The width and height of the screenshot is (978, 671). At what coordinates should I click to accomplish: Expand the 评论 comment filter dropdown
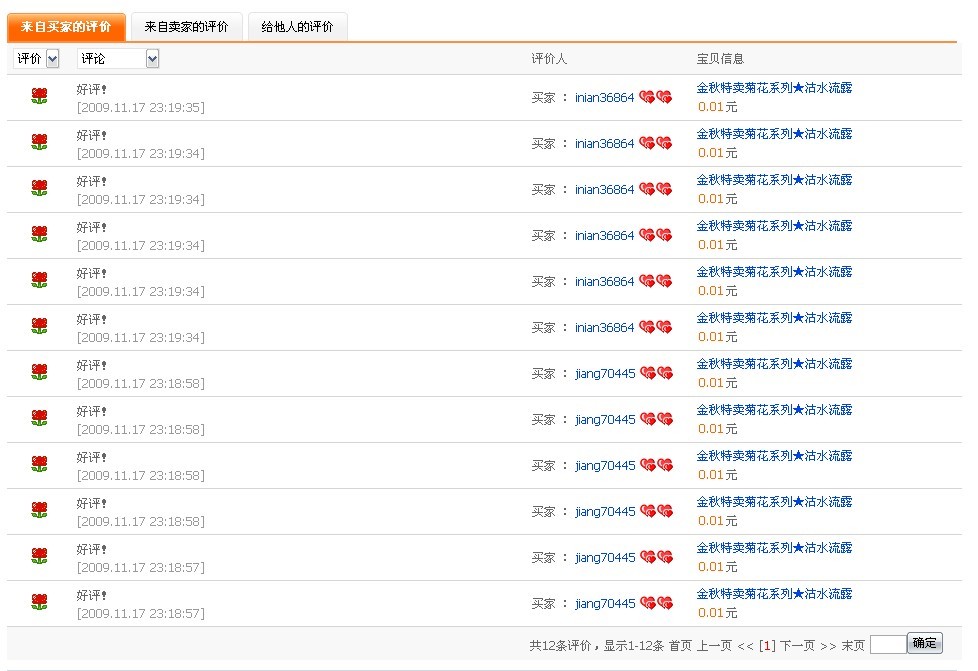[118, 59]
